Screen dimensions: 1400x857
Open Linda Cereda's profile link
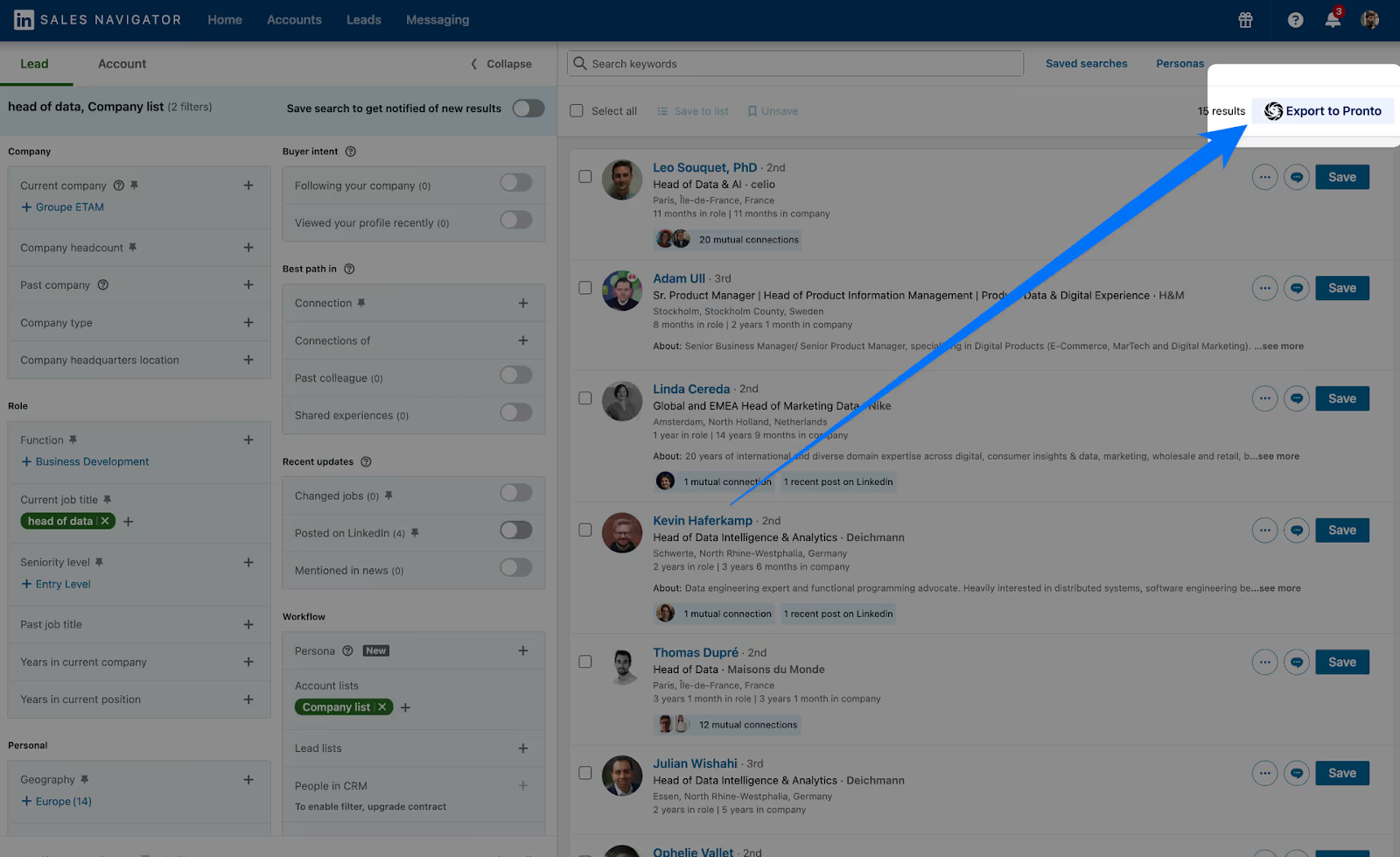tap(691, 389)
